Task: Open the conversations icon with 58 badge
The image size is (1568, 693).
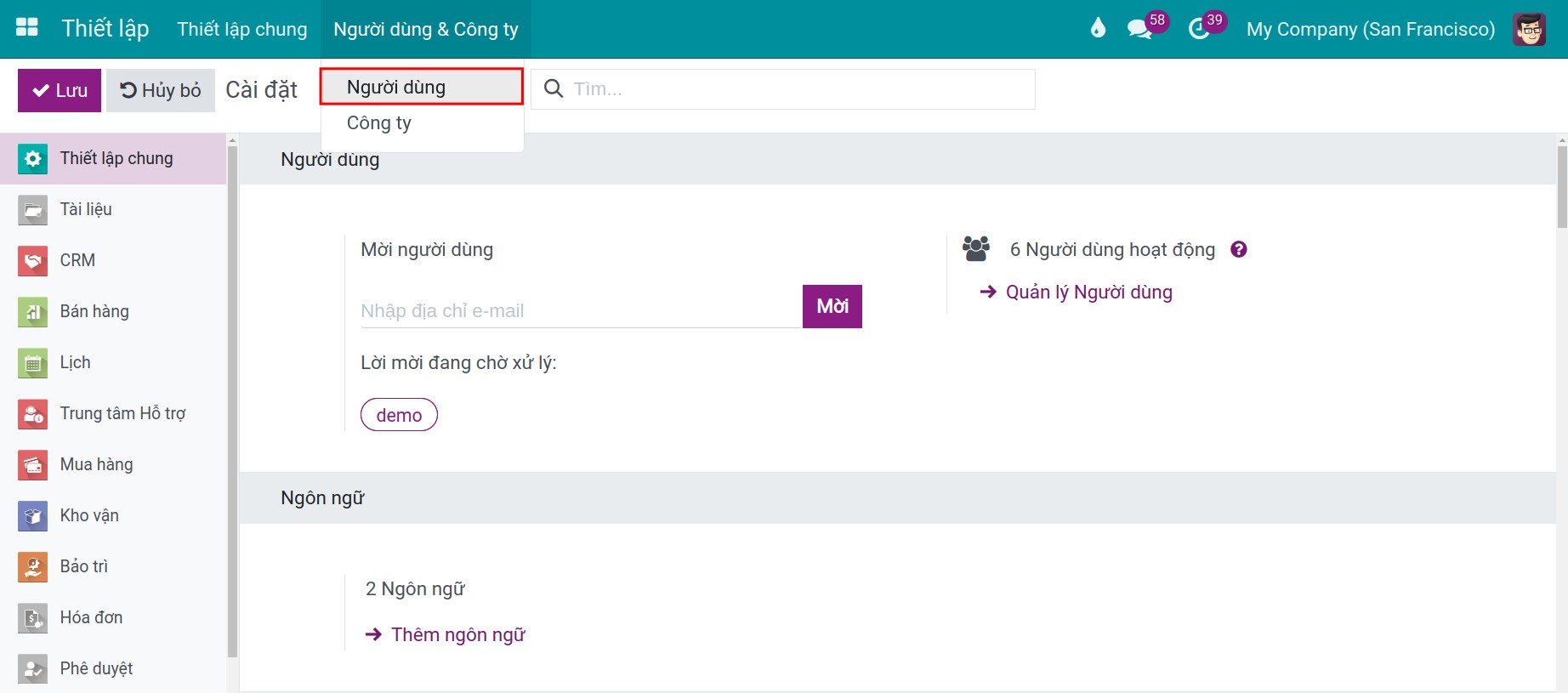Action: [x=1139, y=29]
